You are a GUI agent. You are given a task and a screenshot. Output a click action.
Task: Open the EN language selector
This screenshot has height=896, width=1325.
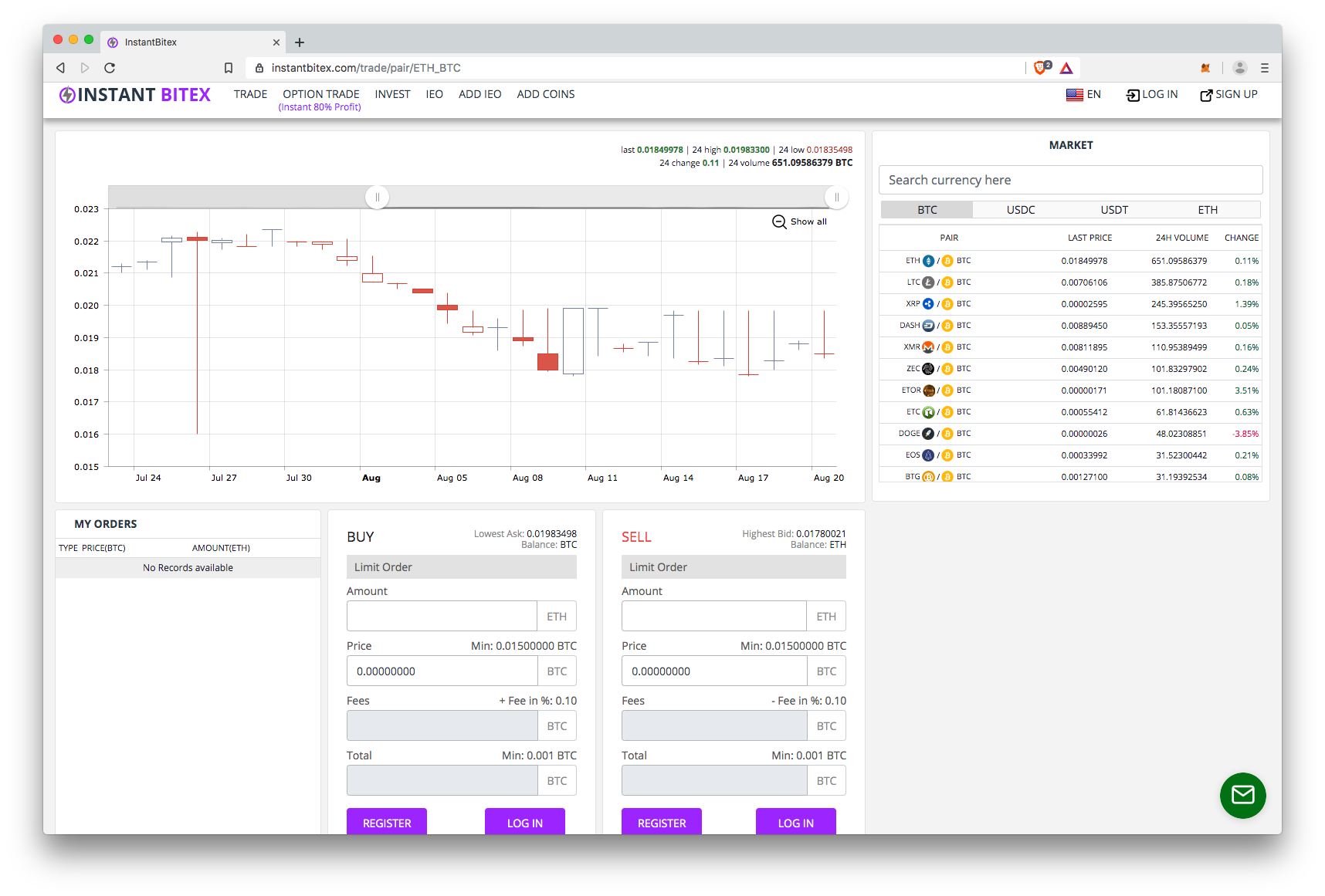(1083, 94)
